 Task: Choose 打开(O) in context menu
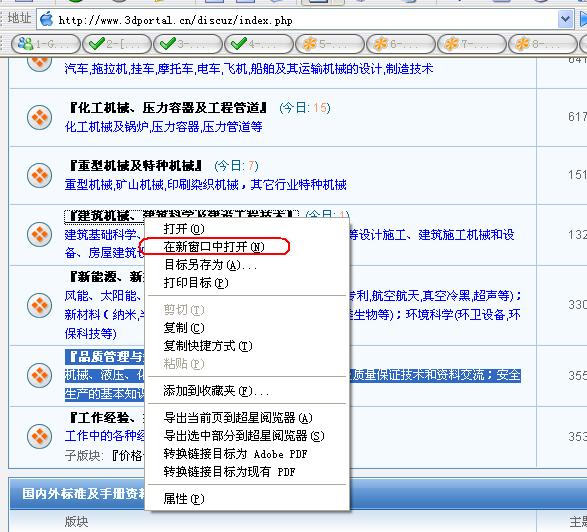pyautogui.click(x=247, y=229)
